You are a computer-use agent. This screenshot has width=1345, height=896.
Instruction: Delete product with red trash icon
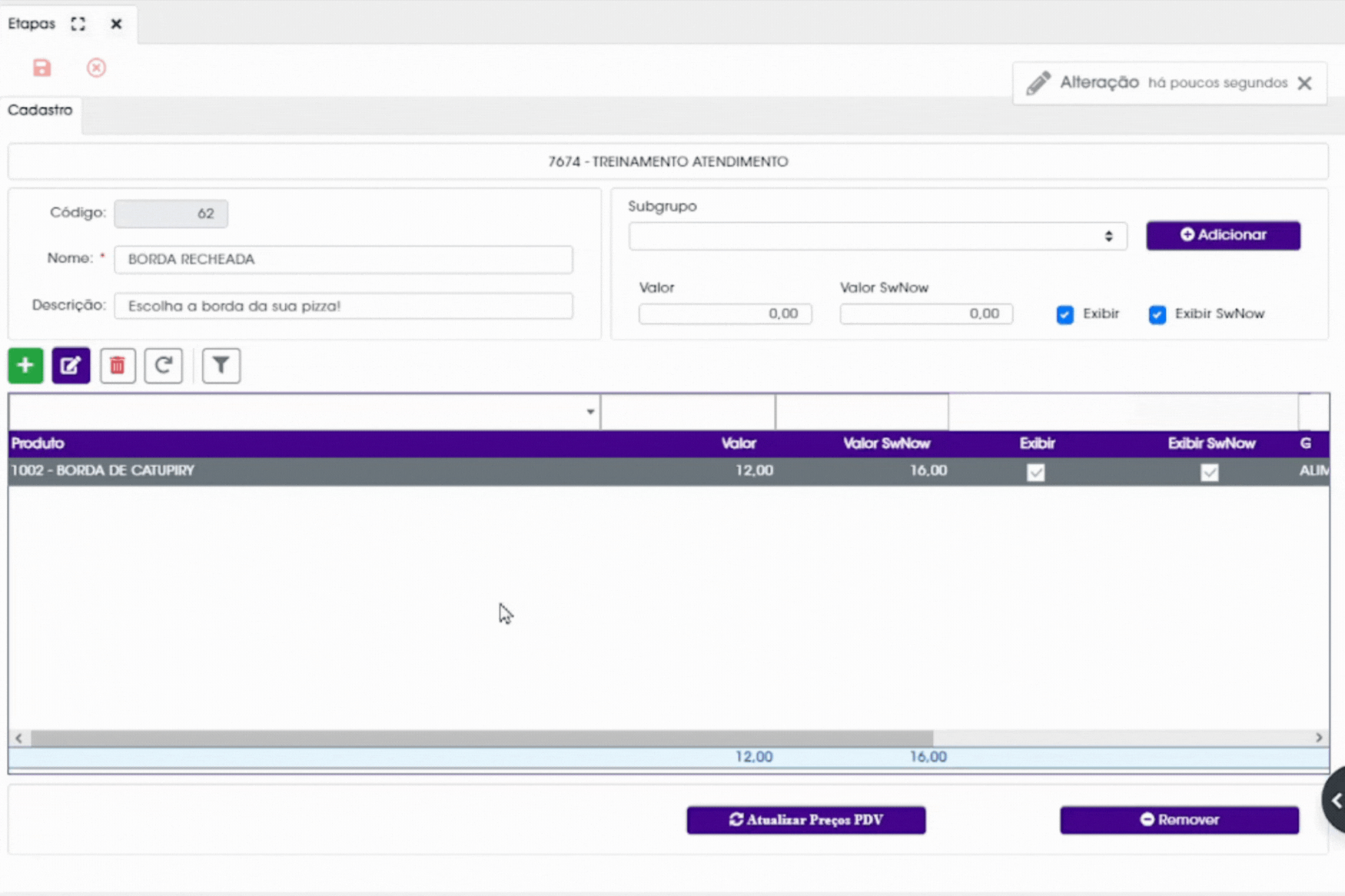(x=118, y=365)
